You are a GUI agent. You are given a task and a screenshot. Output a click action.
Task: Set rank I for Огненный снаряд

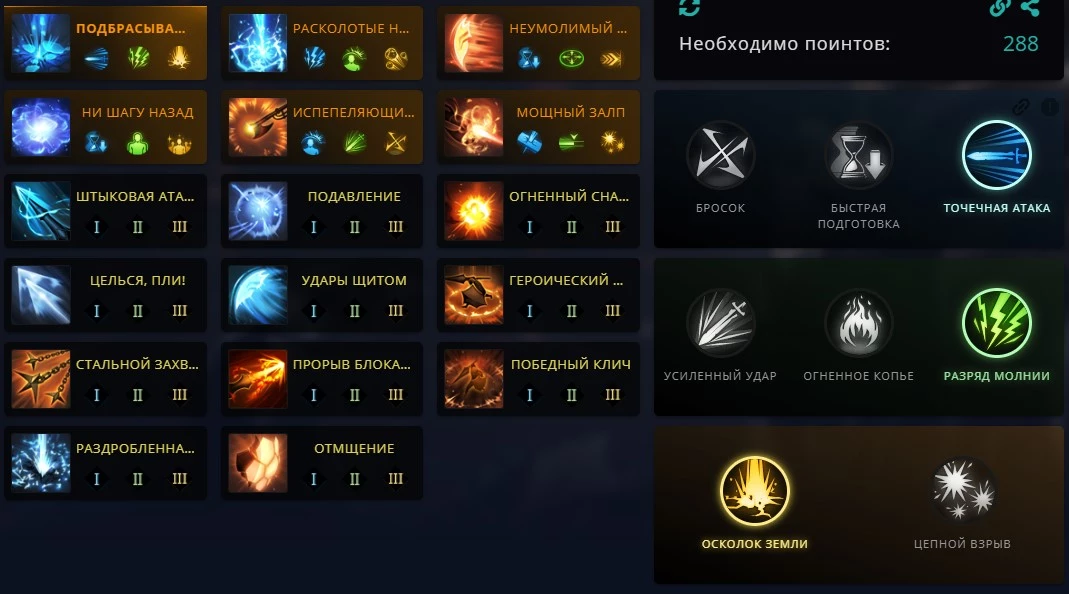[x=530, y=227]
